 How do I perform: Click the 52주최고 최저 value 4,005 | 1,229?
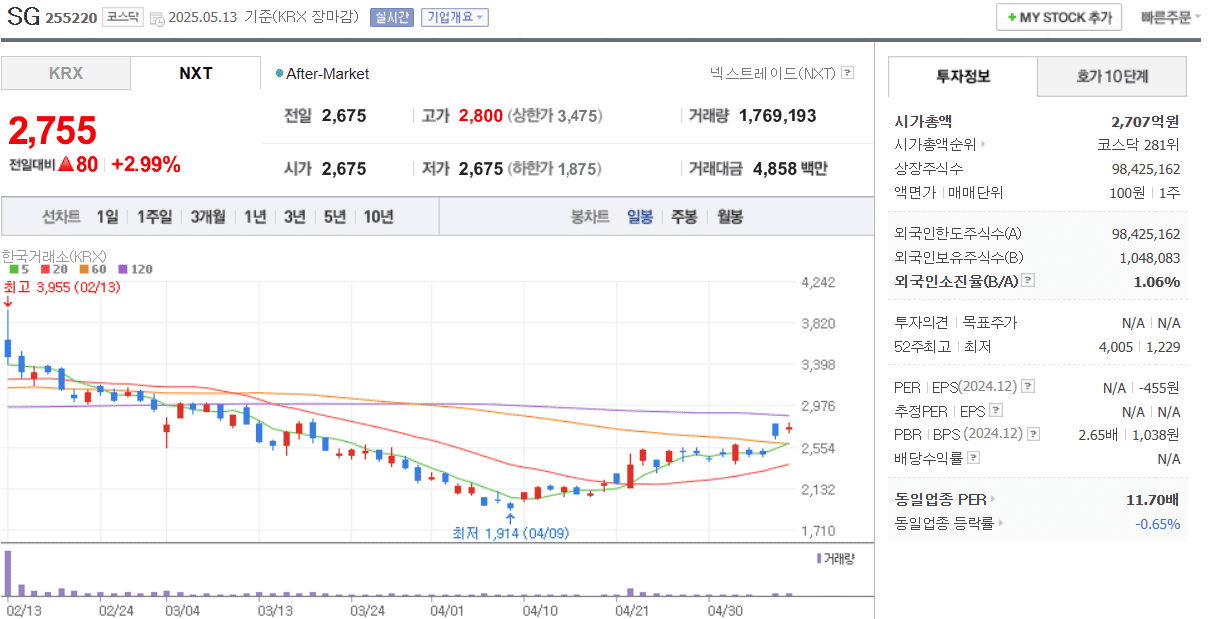tap(1139, 346)
